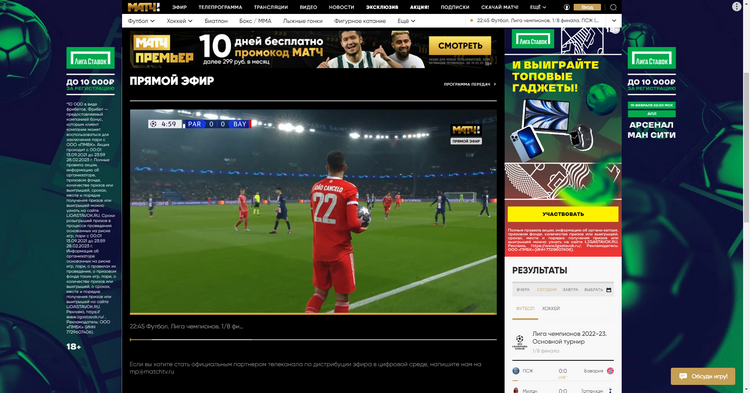This screenshot has height=393, width=750.
Task: Expand the live broadcast ticker chevron
Action: (614, 21)
